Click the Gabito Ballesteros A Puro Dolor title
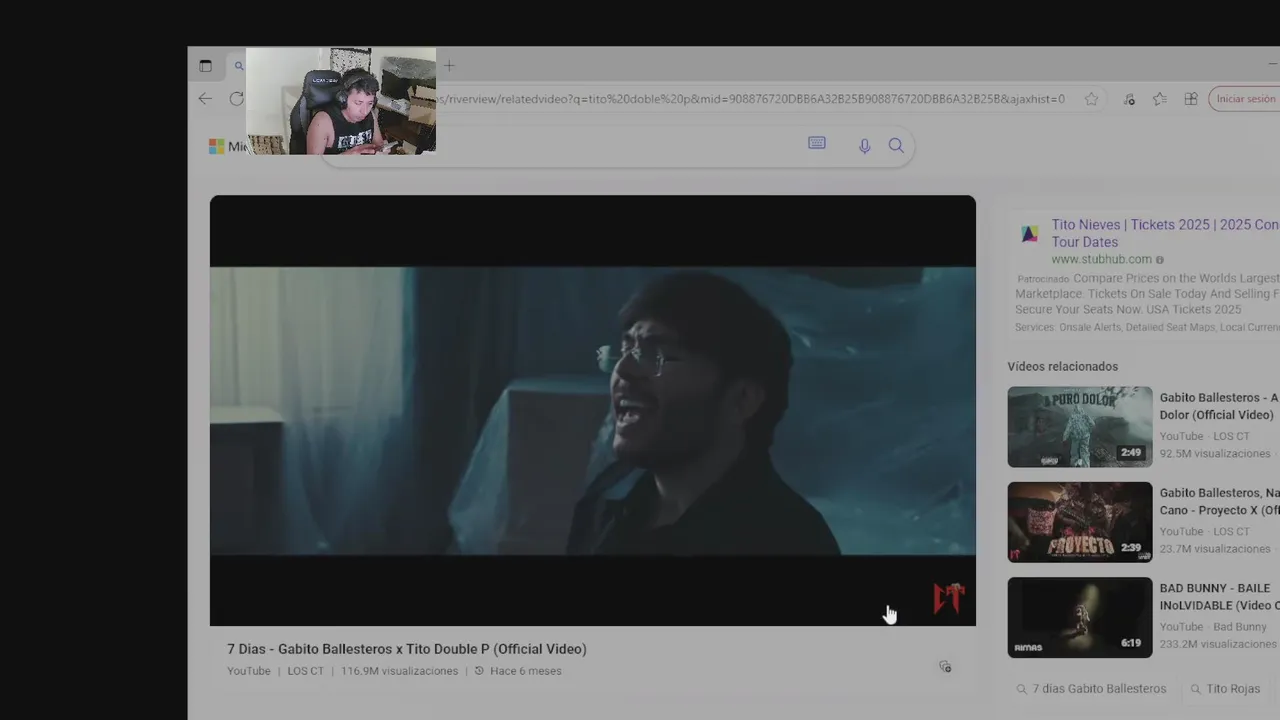The image size is (1280, 720). (x=1219, y=406)
